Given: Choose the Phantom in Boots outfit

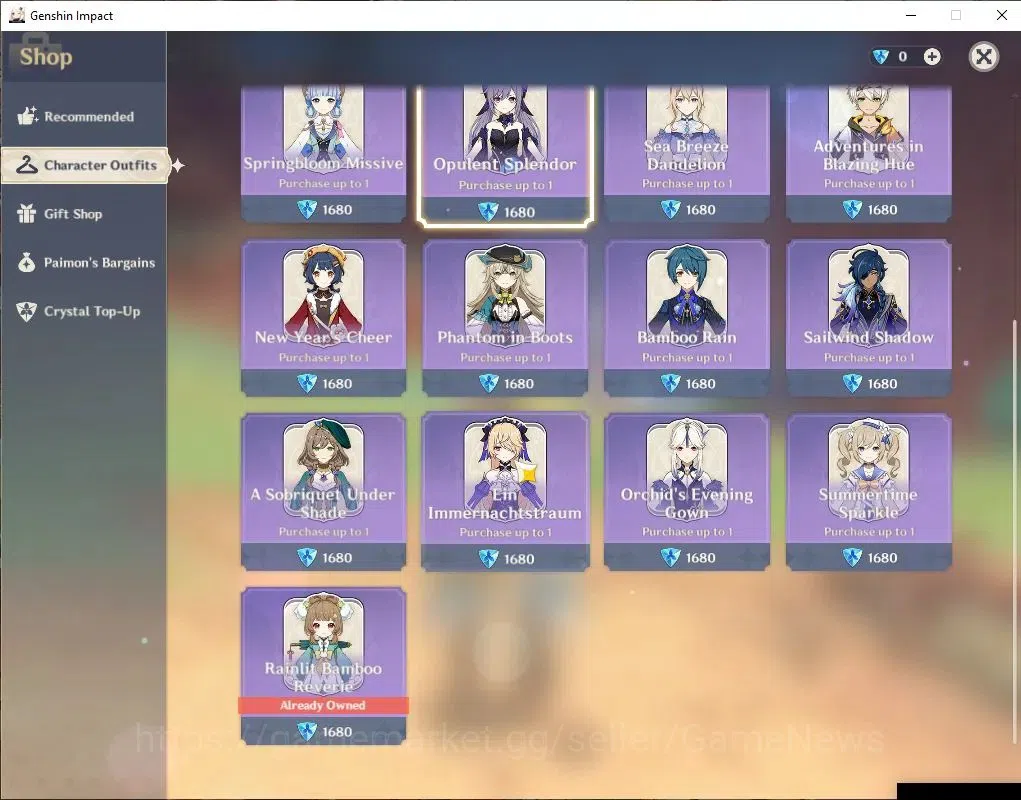Looking at the screenshot, I should [x=505, y=318].
